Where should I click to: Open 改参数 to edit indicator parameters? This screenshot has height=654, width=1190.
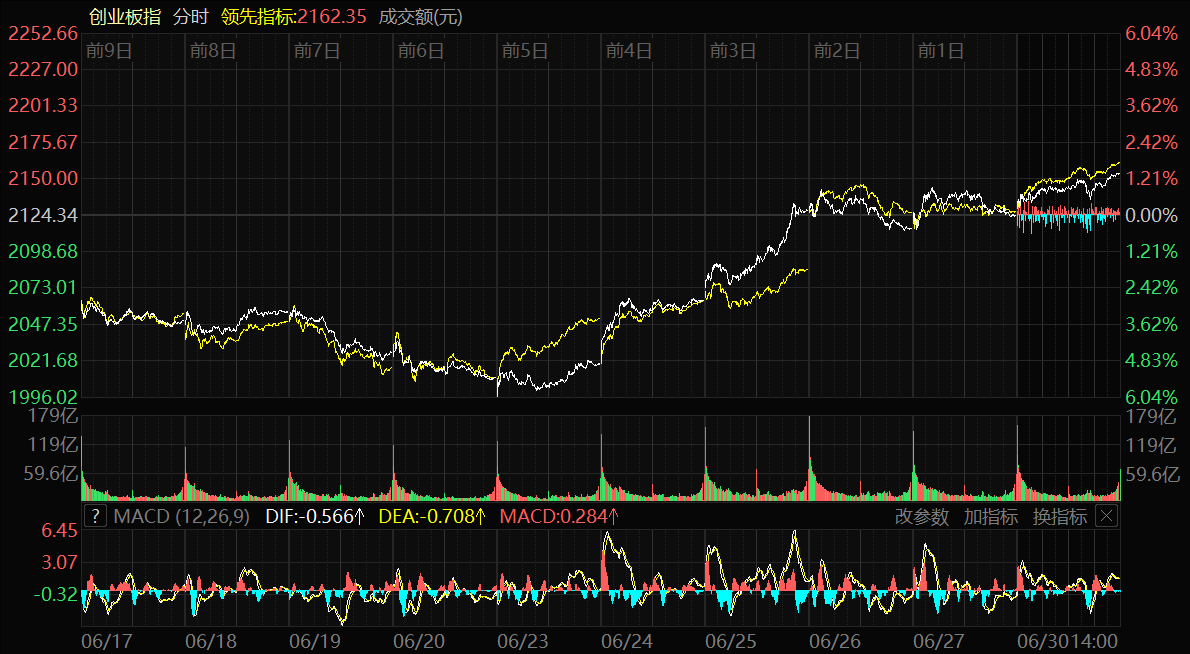[921, 516]
